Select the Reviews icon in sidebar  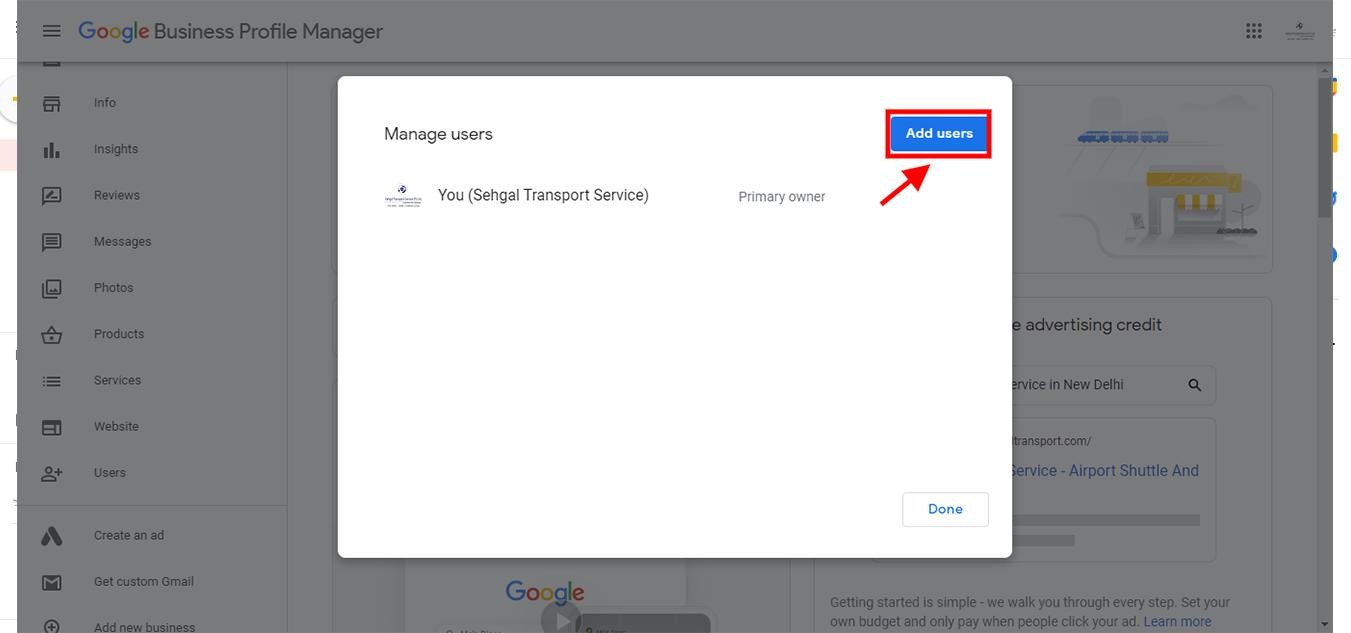[52, 195]
